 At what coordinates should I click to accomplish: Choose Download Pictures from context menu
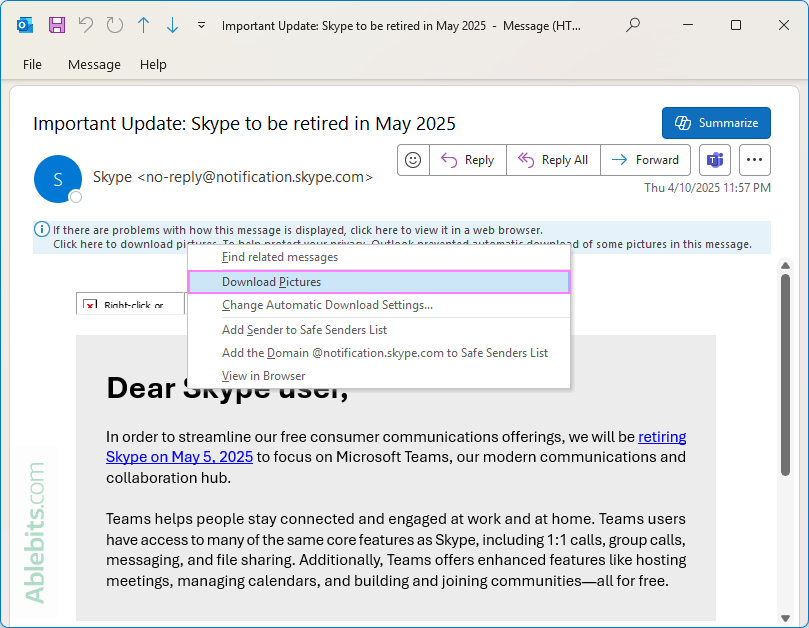pyautogui.click(x=379, y=282)
